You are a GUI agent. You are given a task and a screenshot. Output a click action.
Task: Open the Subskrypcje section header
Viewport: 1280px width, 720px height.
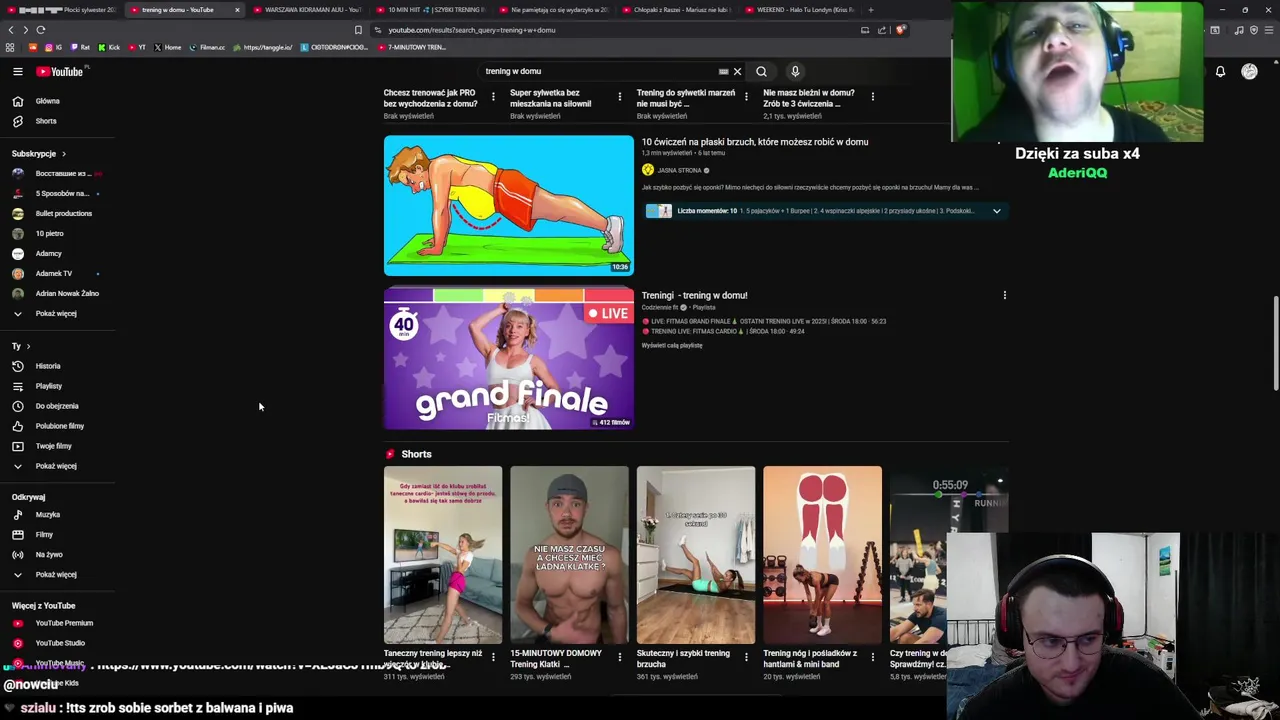click(x=38, y=154)
